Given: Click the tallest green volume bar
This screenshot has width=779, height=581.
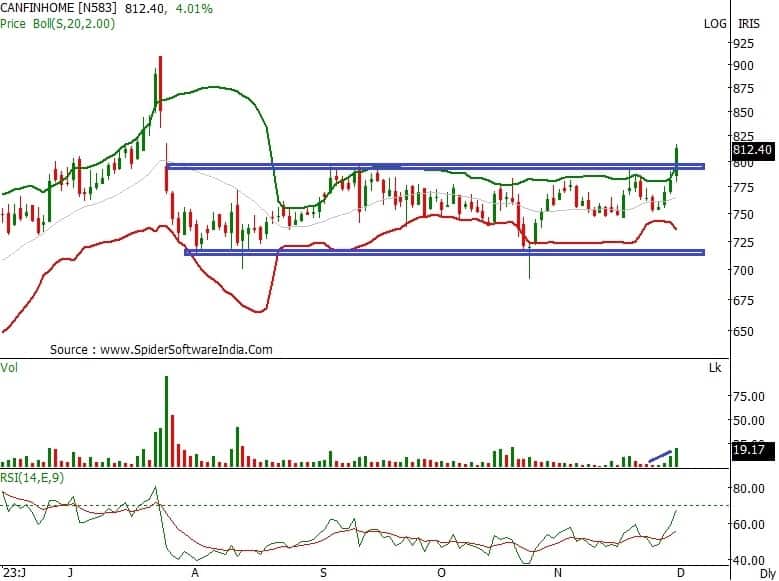Looking at the screenshot, I should [166, 421].
